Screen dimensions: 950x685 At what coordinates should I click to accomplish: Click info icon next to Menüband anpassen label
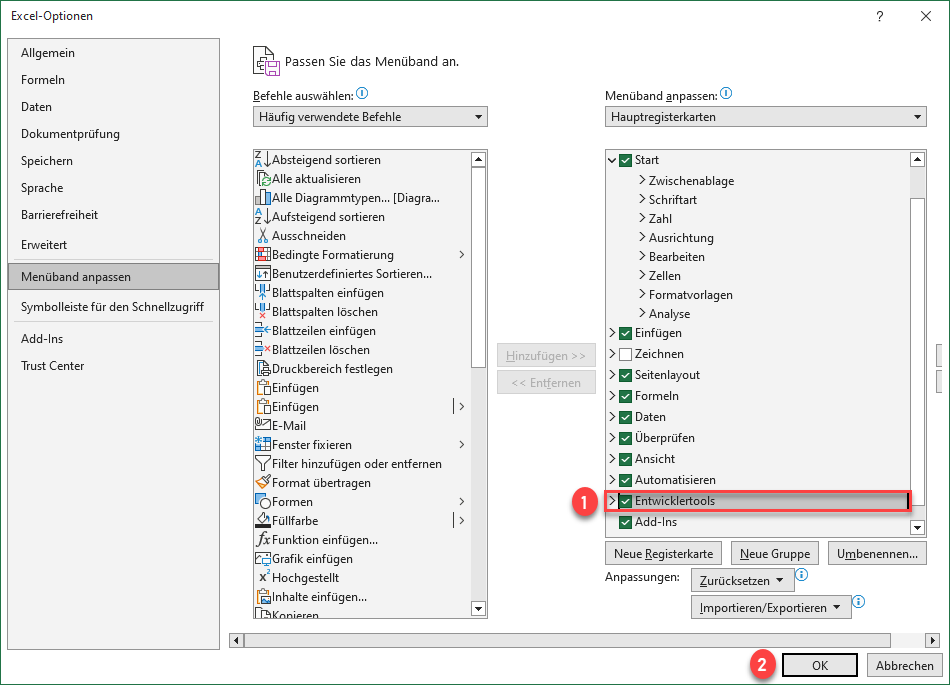click(726, 93)
